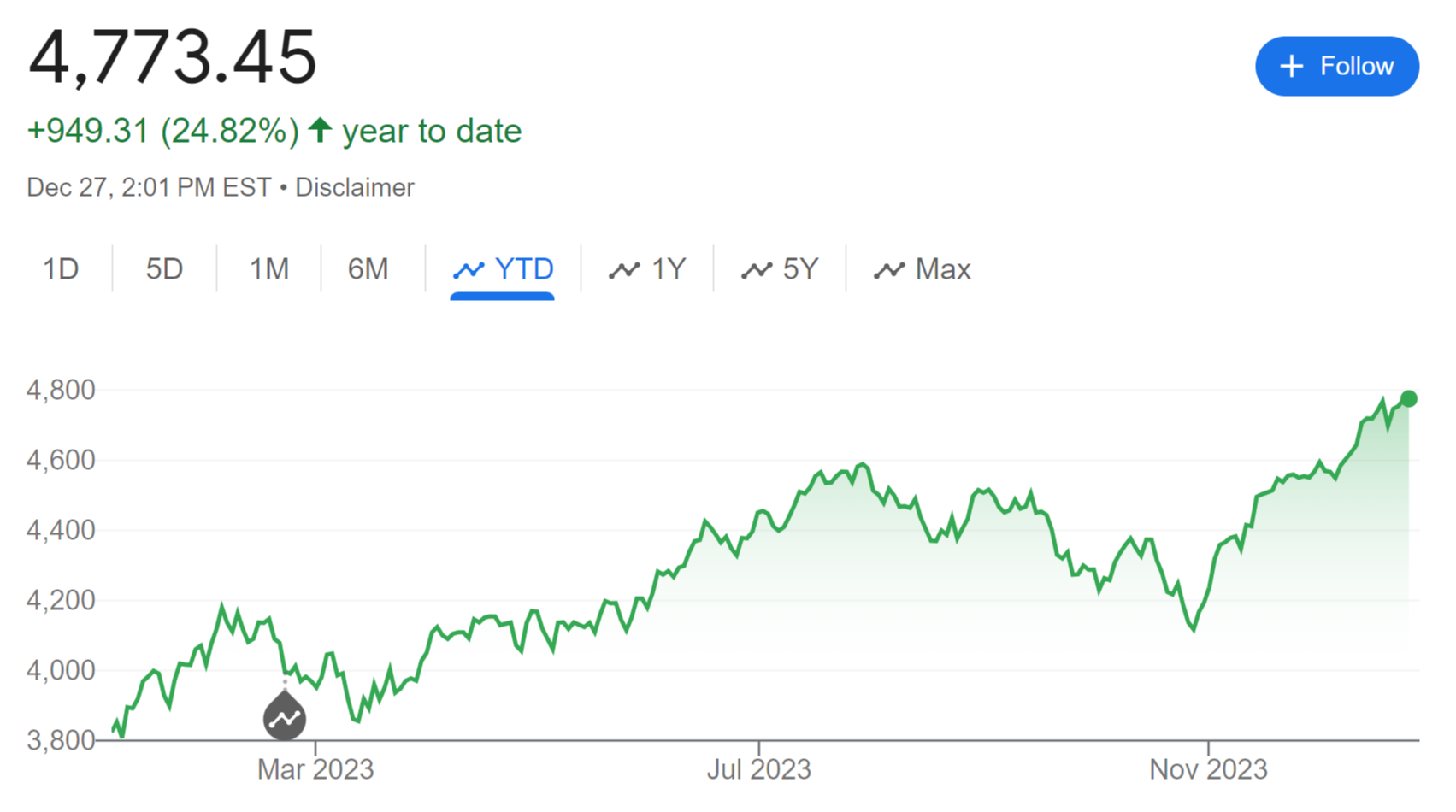This screenshot has height=812, width=1456.
Task: Open the Disclaimer link
Action: point(354,187)
